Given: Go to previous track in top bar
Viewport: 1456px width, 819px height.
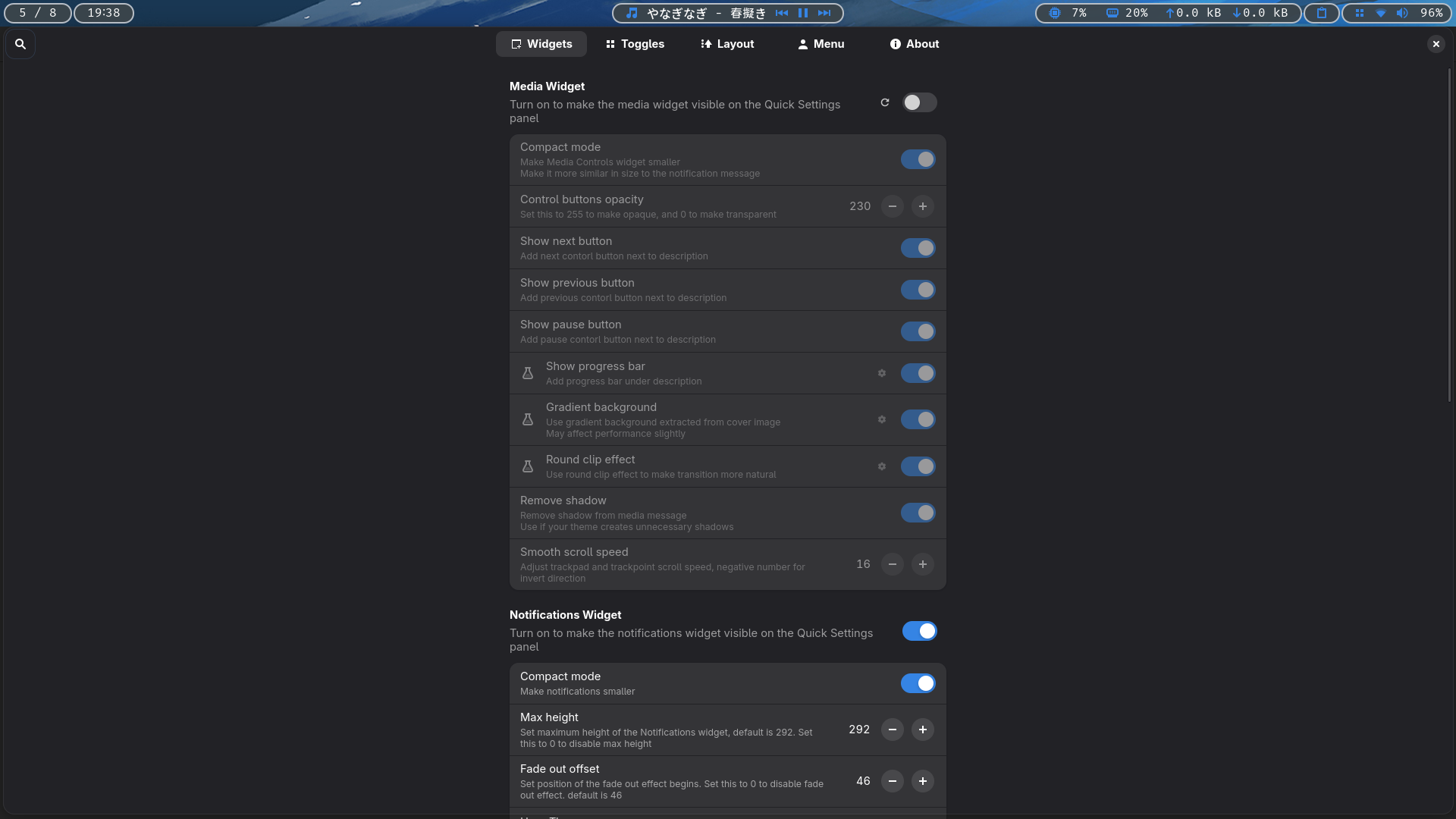Looking at the screenshot, I should tap(782, 13).
